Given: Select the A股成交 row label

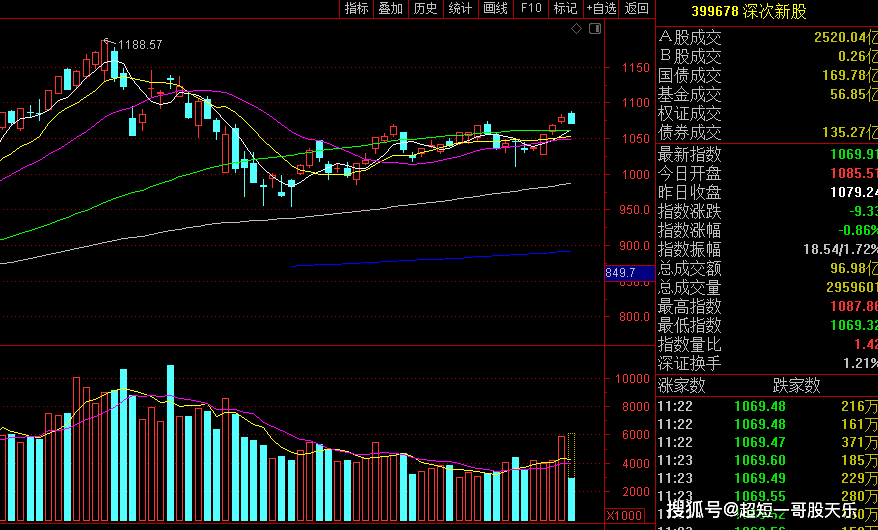Looking at the screenshot, I should [x=689, y=37].
